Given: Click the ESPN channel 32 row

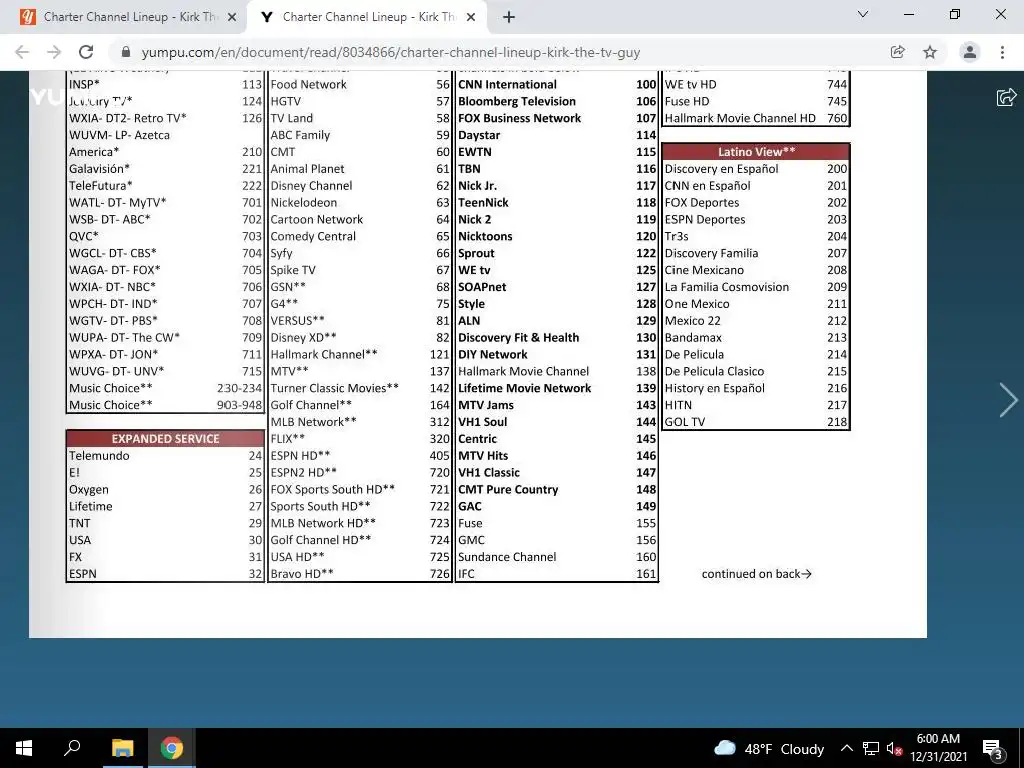Looking at the screenshot, I should click(165, 574).
